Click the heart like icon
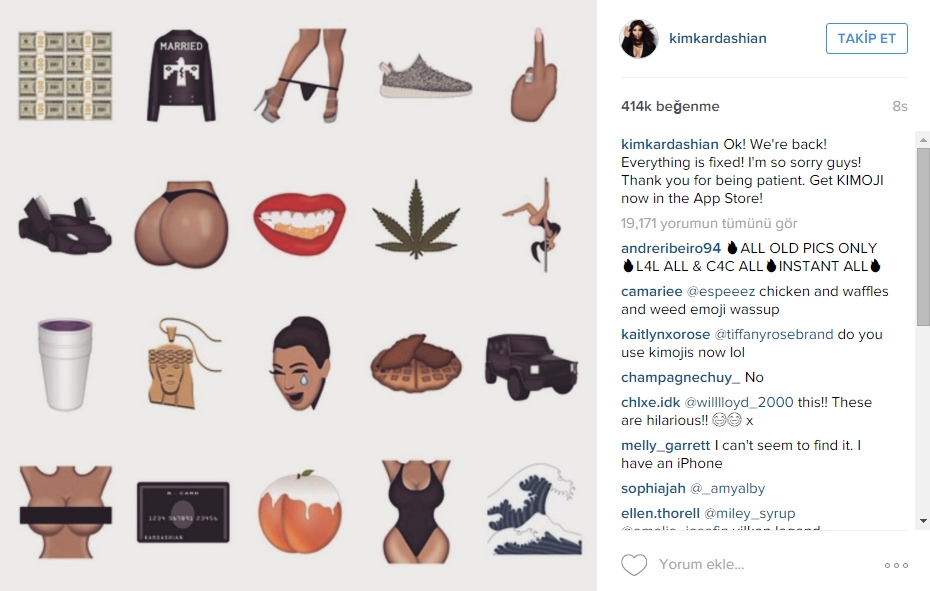This screenshot has height=591, width=930. click(x=634, y=565)
